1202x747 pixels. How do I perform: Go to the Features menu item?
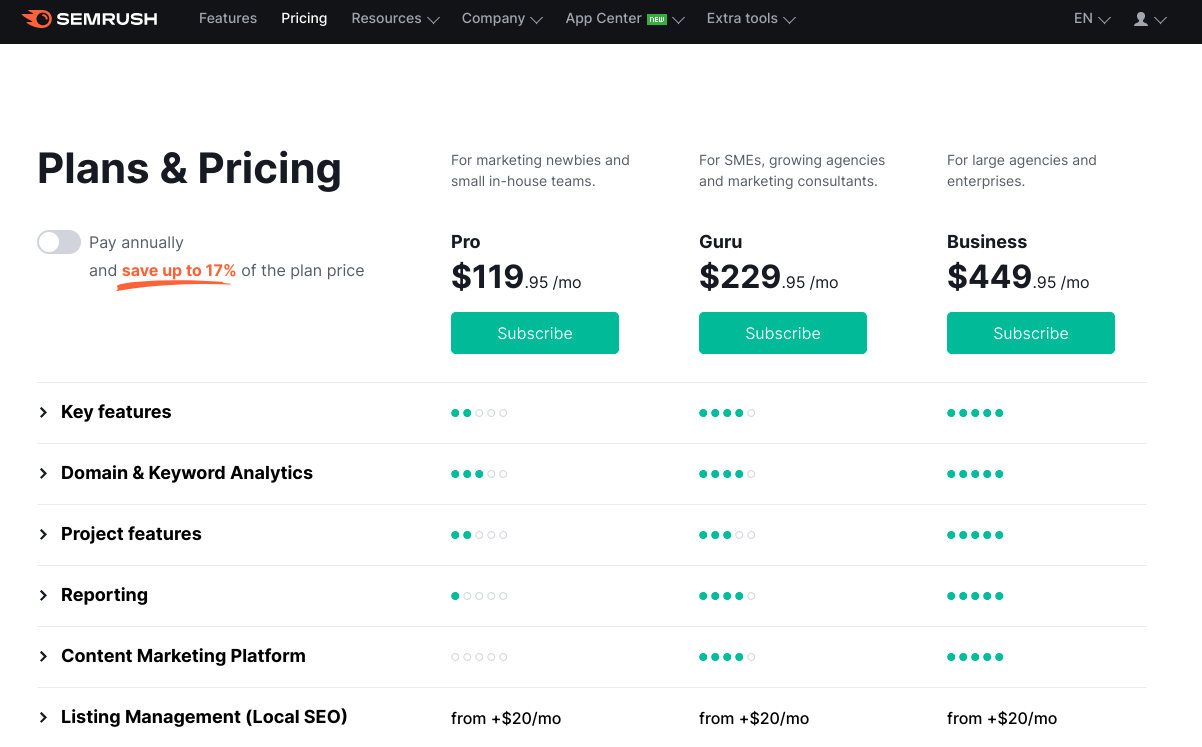tap(228, 19)
